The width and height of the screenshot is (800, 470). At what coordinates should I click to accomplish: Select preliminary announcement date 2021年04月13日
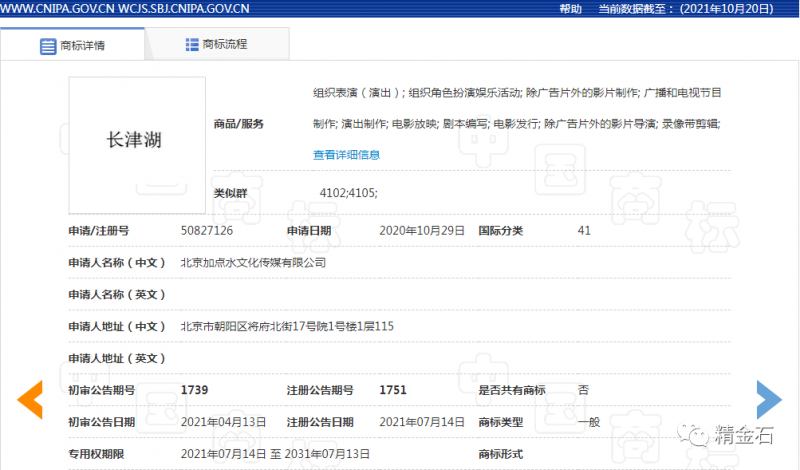click(223, 422)
